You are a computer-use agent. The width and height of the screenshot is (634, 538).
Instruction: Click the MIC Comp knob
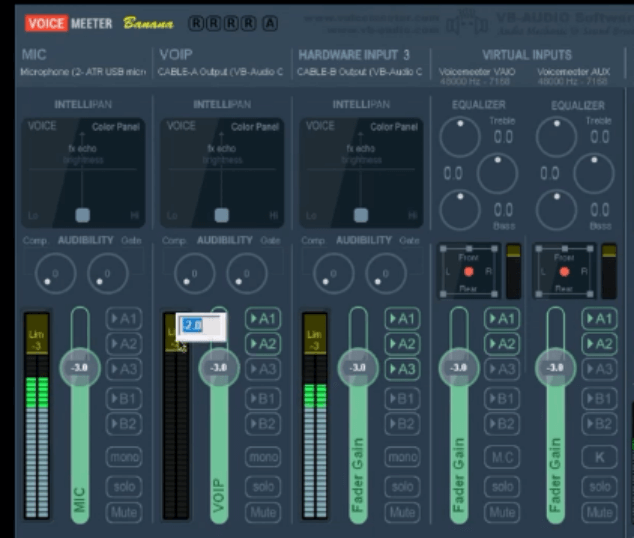click(x=55, y=274)
